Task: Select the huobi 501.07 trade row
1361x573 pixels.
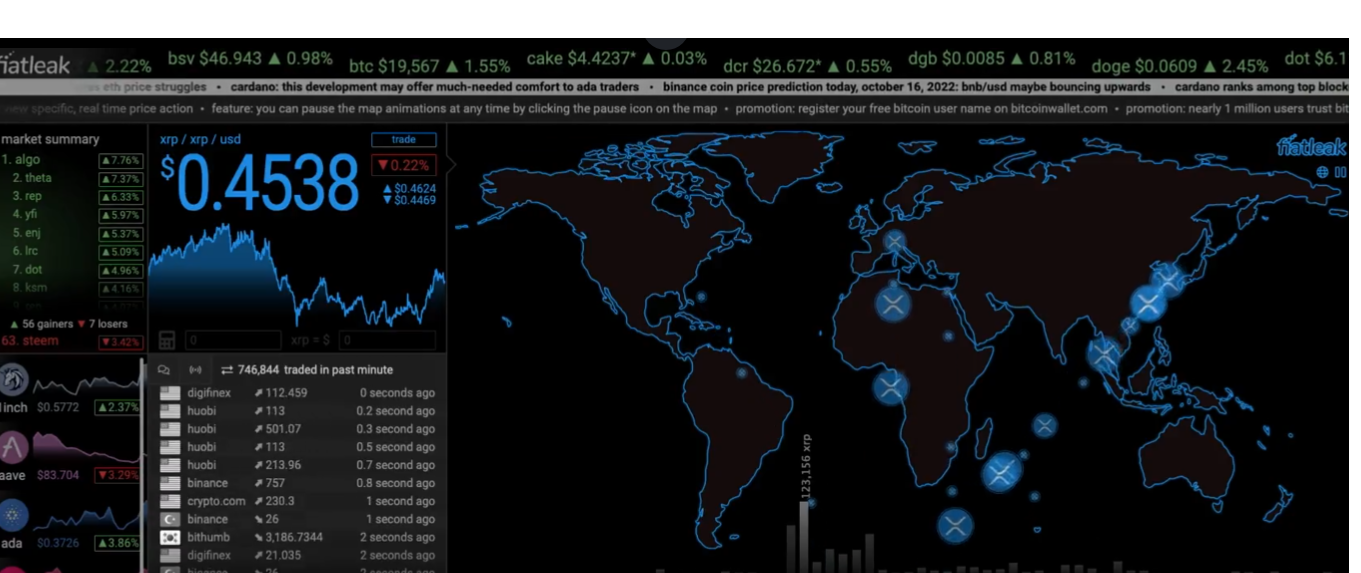Action: tap(297, 429)
